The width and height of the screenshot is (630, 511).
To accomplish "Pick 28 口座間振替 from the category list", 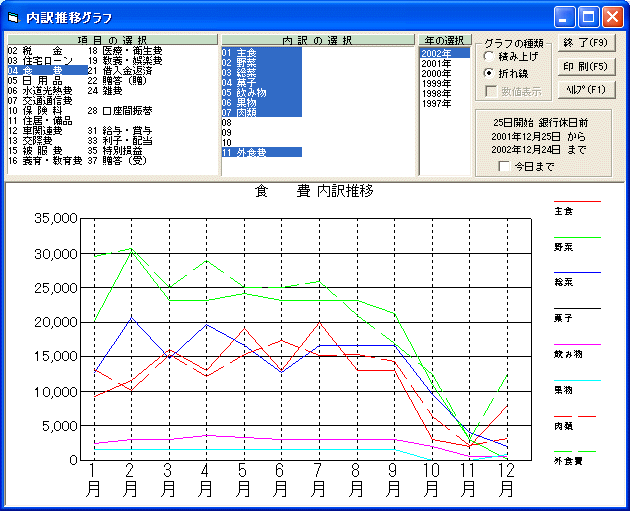I will point(125,110).
